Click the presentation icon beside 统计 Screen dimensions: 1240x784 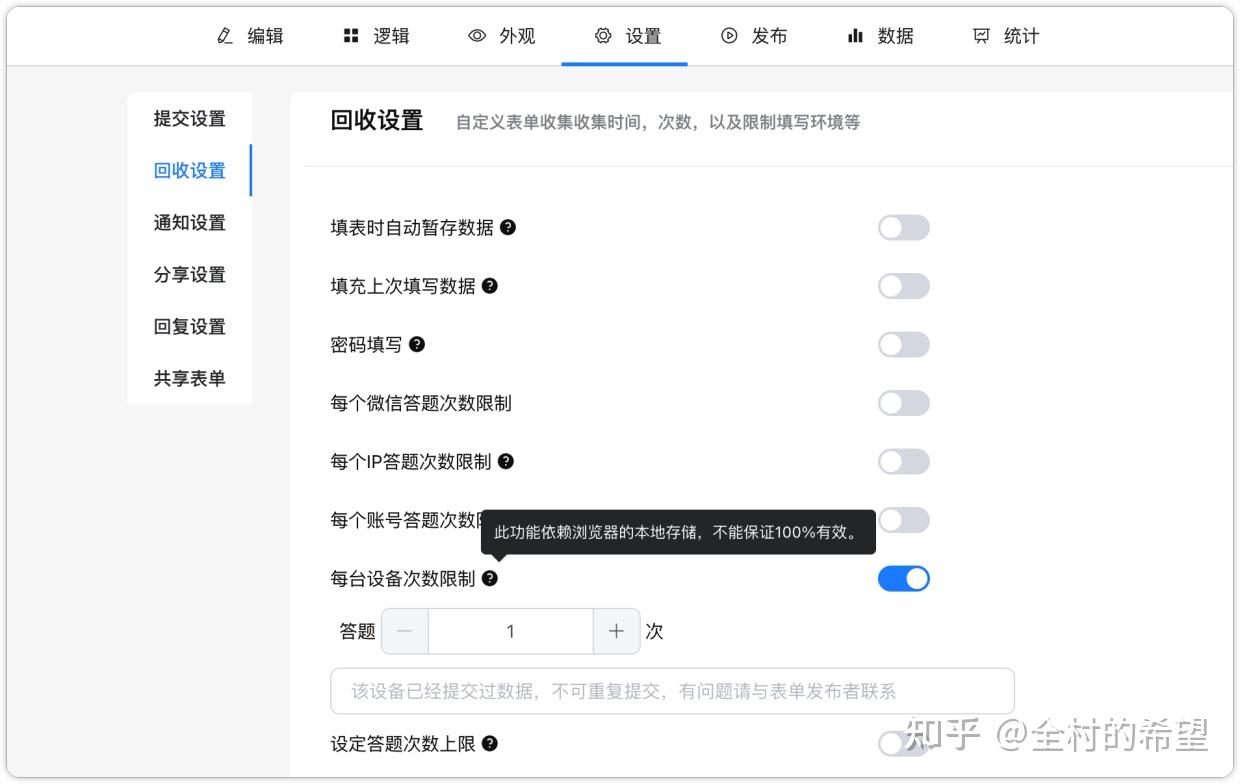pyautogui.click(x=981, y=36)
